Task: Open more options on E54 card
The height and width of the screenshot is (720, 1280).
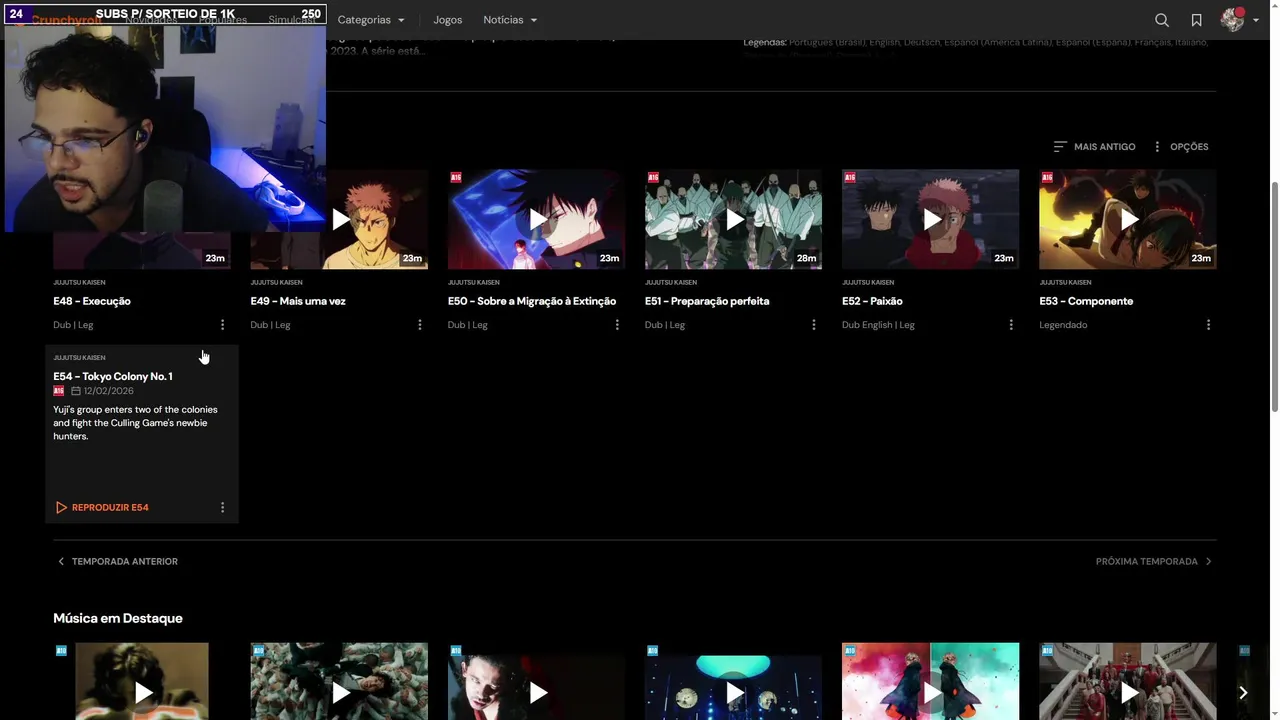Action: coord(222,507)
